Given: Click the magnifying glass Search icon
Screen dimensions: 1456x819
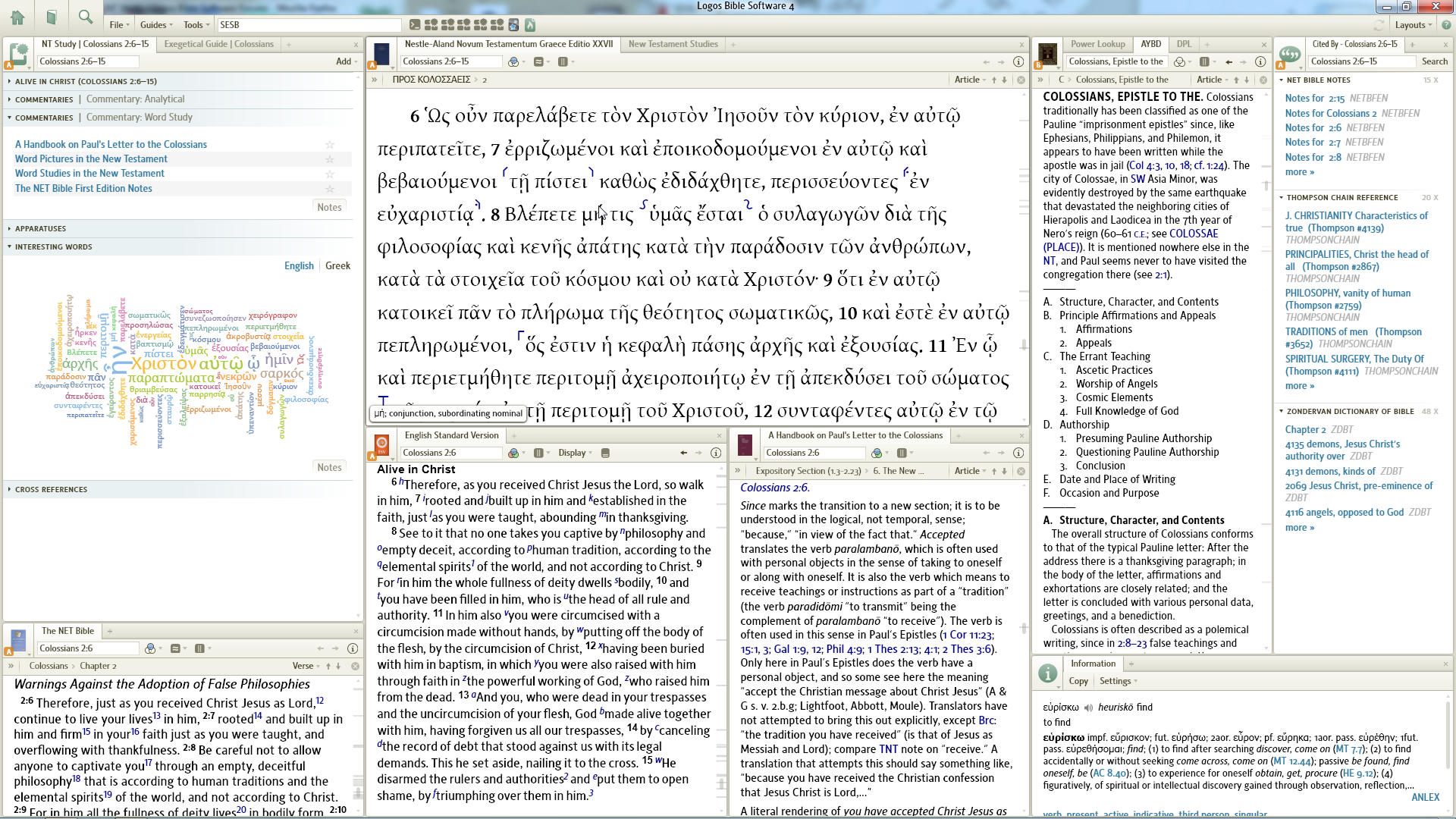Looking at the screenshot, I should 86,17.
